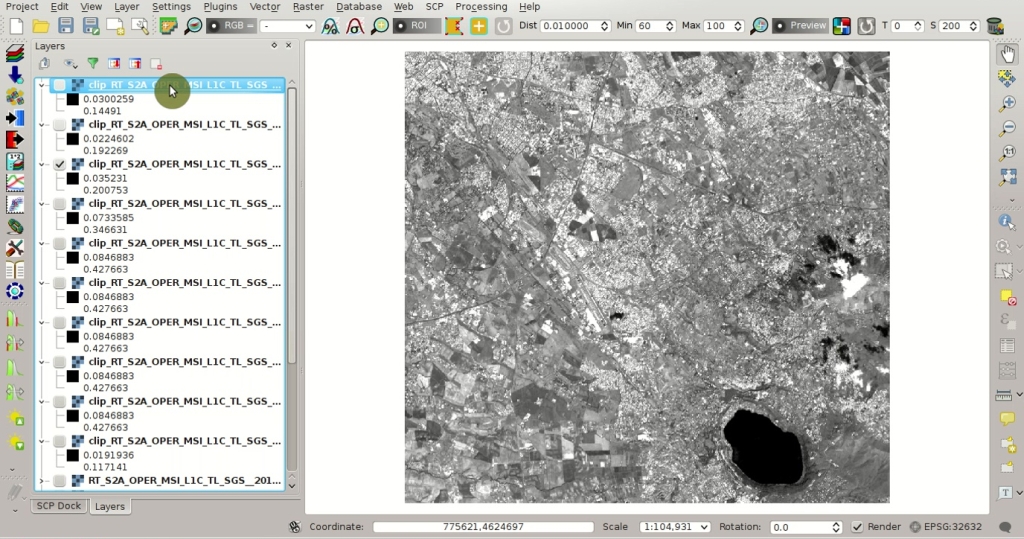Apply cumulative count stretch with the % curve icon

pyautogui.click(x=330, y=26)
